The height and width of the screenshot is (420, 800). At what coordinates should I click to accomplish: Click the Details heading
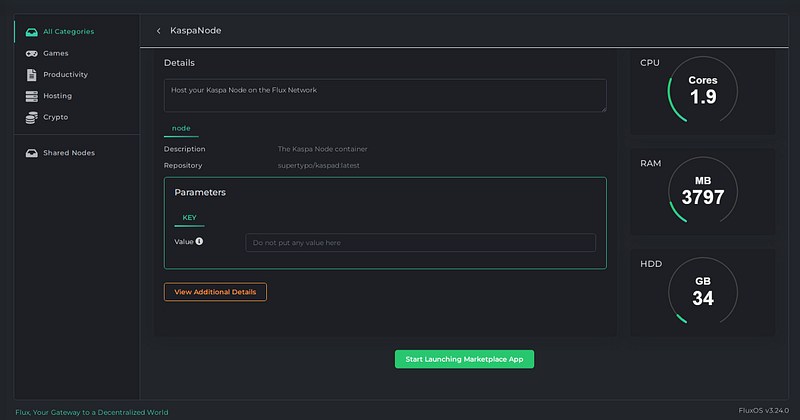pyautogui.click(x=179, y=63)
